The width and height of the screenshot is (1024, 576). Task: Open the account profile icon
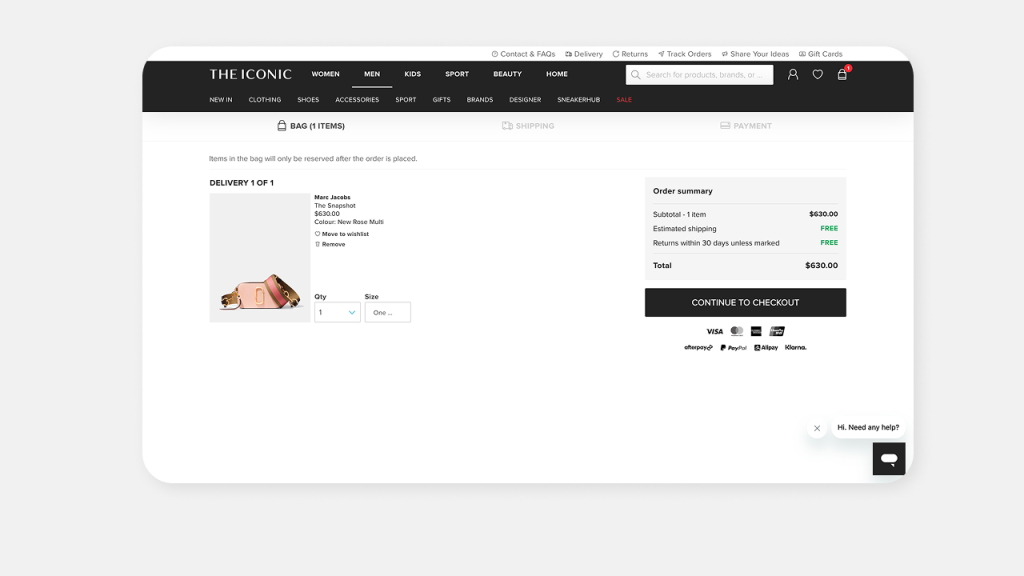click(792, 74)
